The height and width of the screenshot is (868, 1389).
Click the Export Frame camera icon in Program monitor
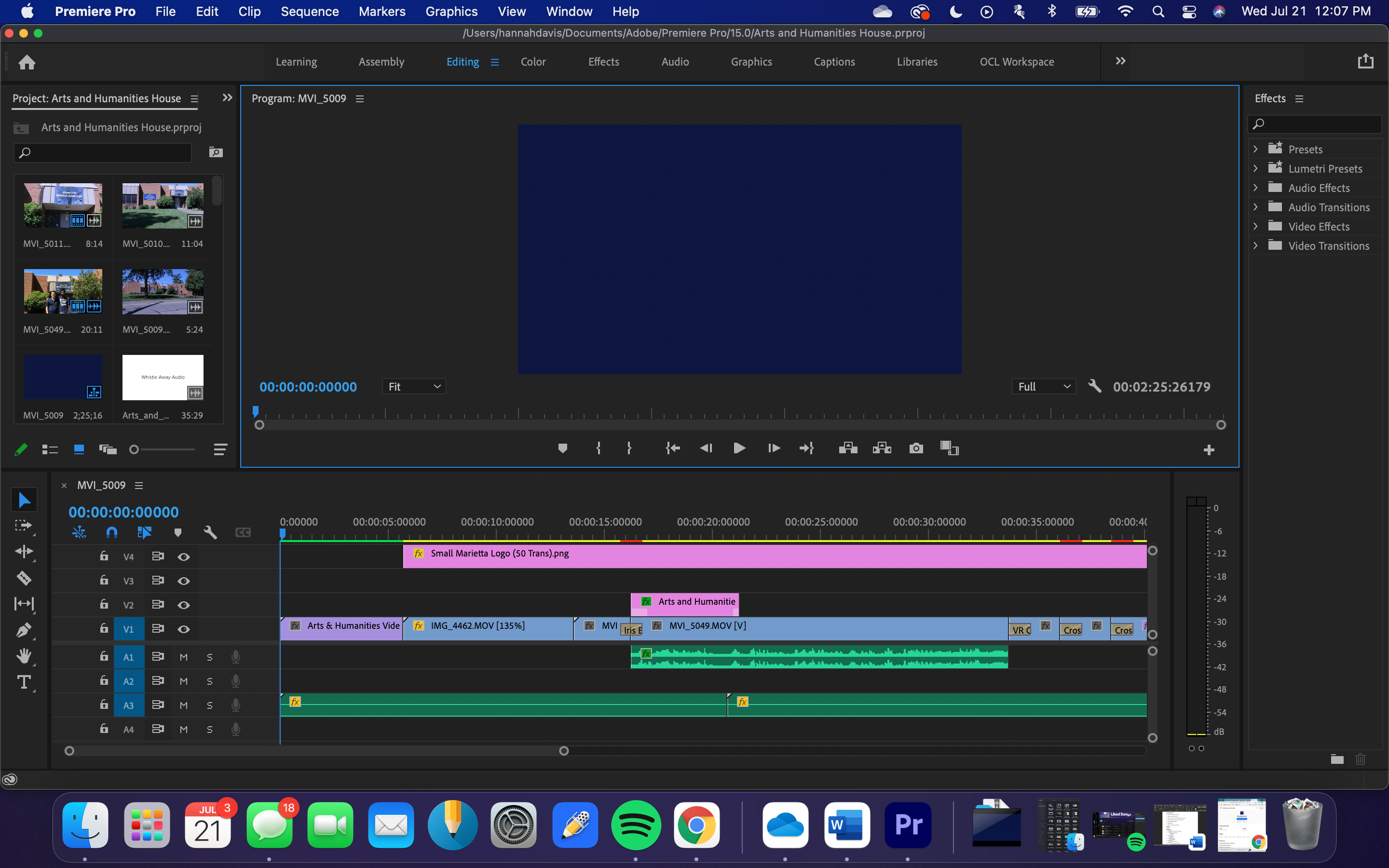coord(915,448)
